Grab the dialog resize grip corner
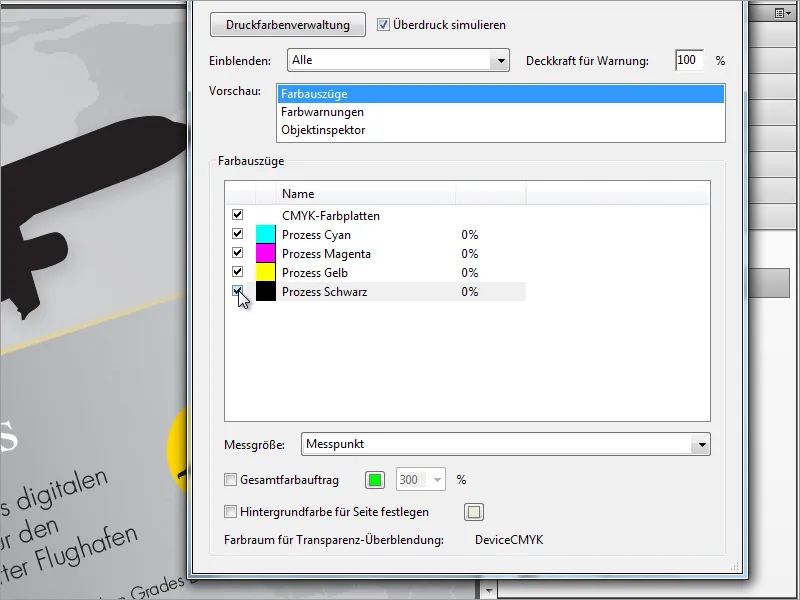Image resolution: width=800 pixels, height=600 pixels. point(735,566)
